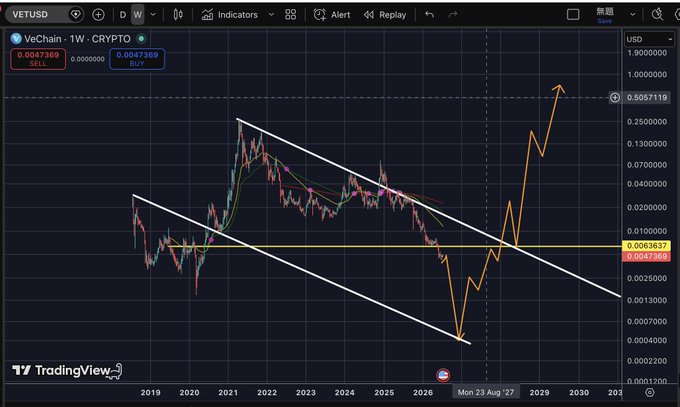The width and height of the screenshot is (680, 407).
Task: Click the plus icon at 0.5057119 price
Action: [x=615, y=98]
